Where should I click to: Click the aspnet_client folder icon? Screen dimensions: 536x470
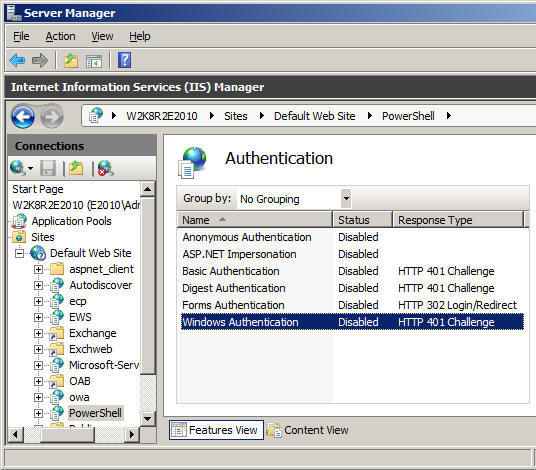[57, 269]
